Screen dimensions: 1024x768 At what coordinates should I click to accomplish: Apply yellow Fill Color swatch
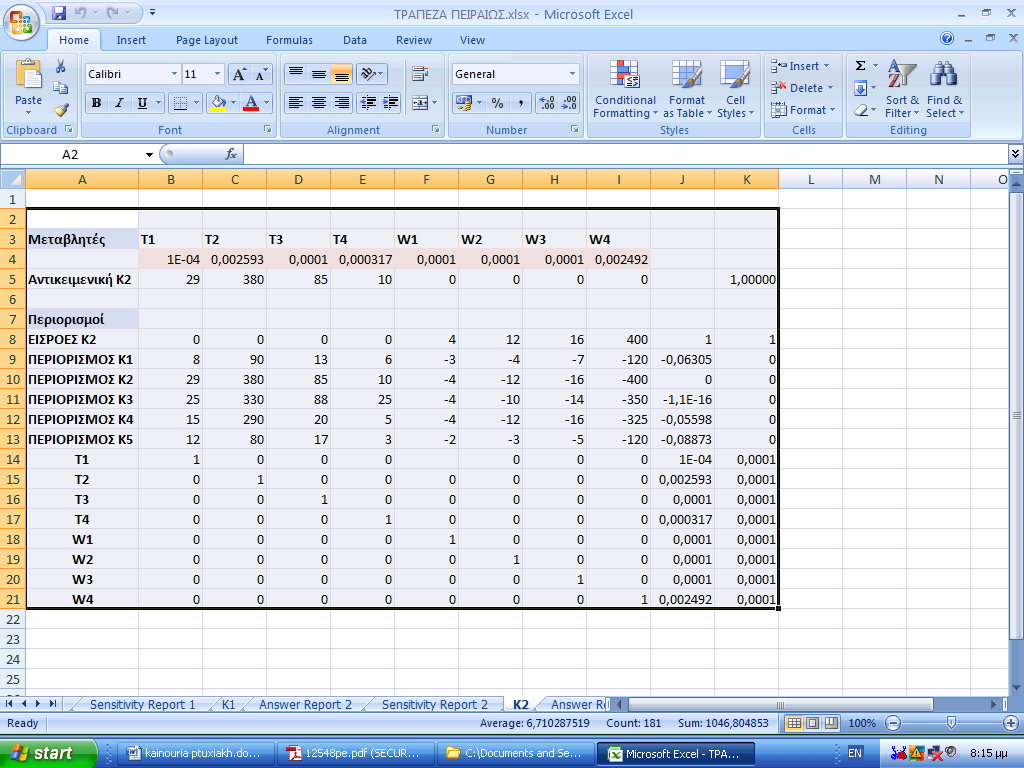(x=218, y=103)
